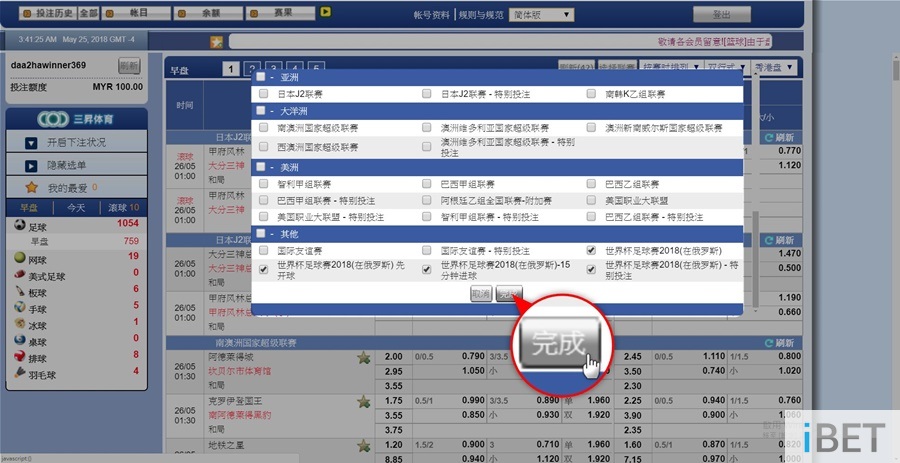Toggle the 美洲 group checkbox
Screen dimensions: 900x463
pyautogui.click(x=261, y=168)
